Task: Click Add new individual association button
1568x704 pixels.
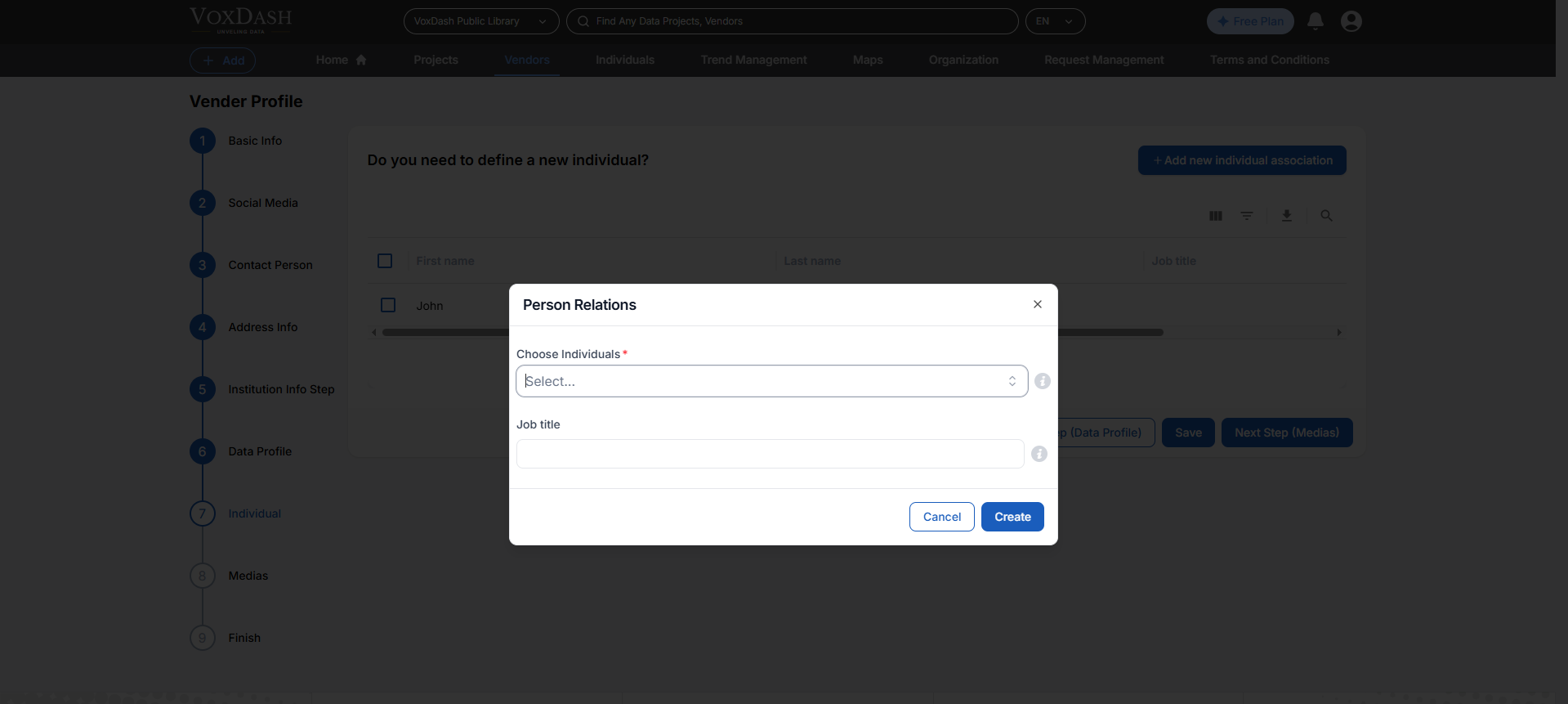Action: [1242, 160]
